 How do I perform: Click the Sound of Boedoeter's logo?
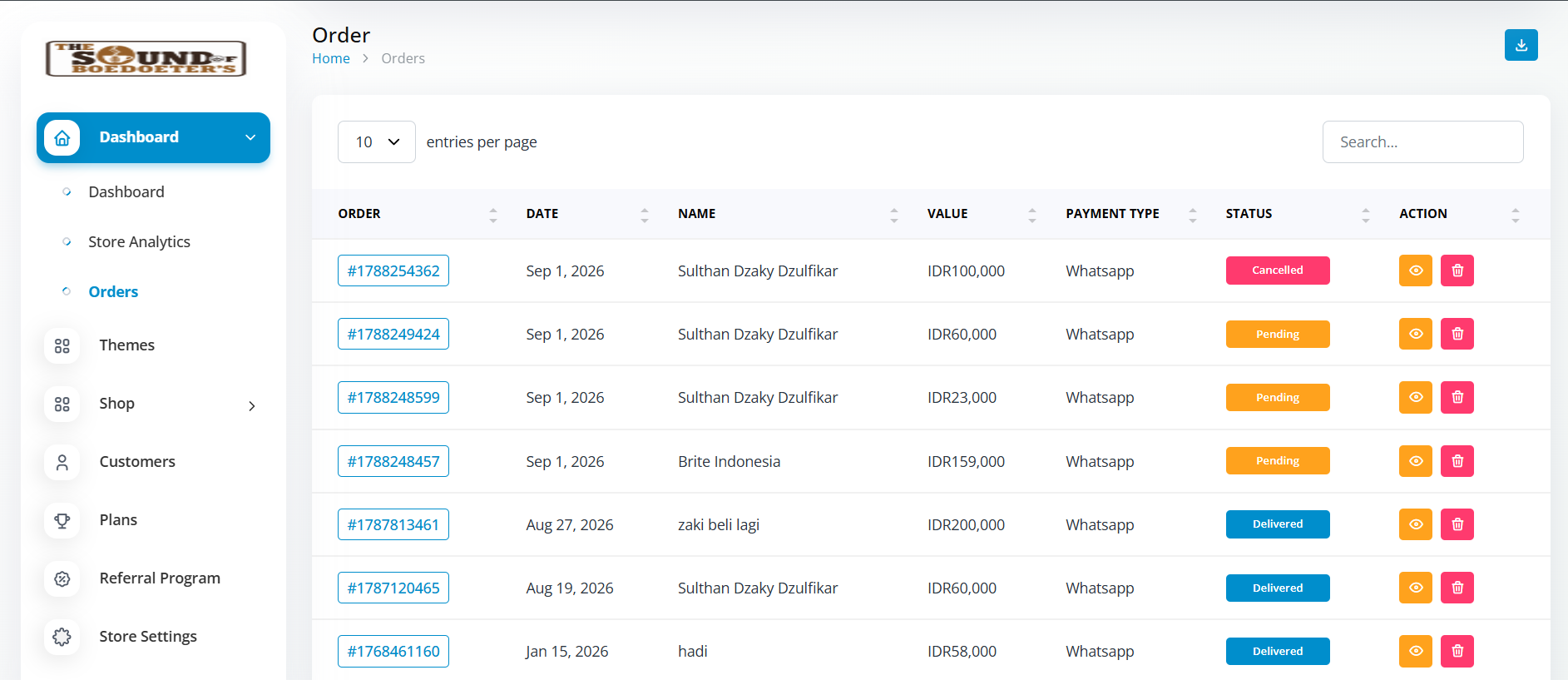[146, 58]
